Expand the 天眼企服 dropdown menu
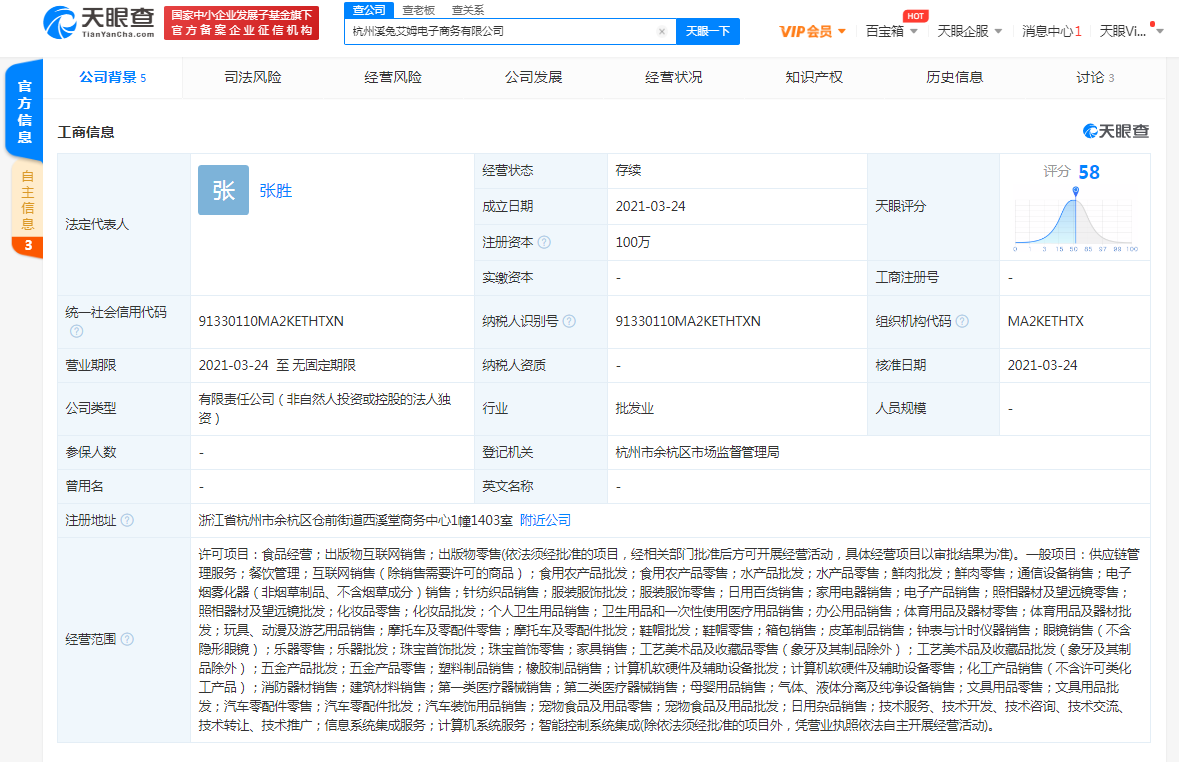The width and height of the screenshot is (1179, 762). pos(970,32)
